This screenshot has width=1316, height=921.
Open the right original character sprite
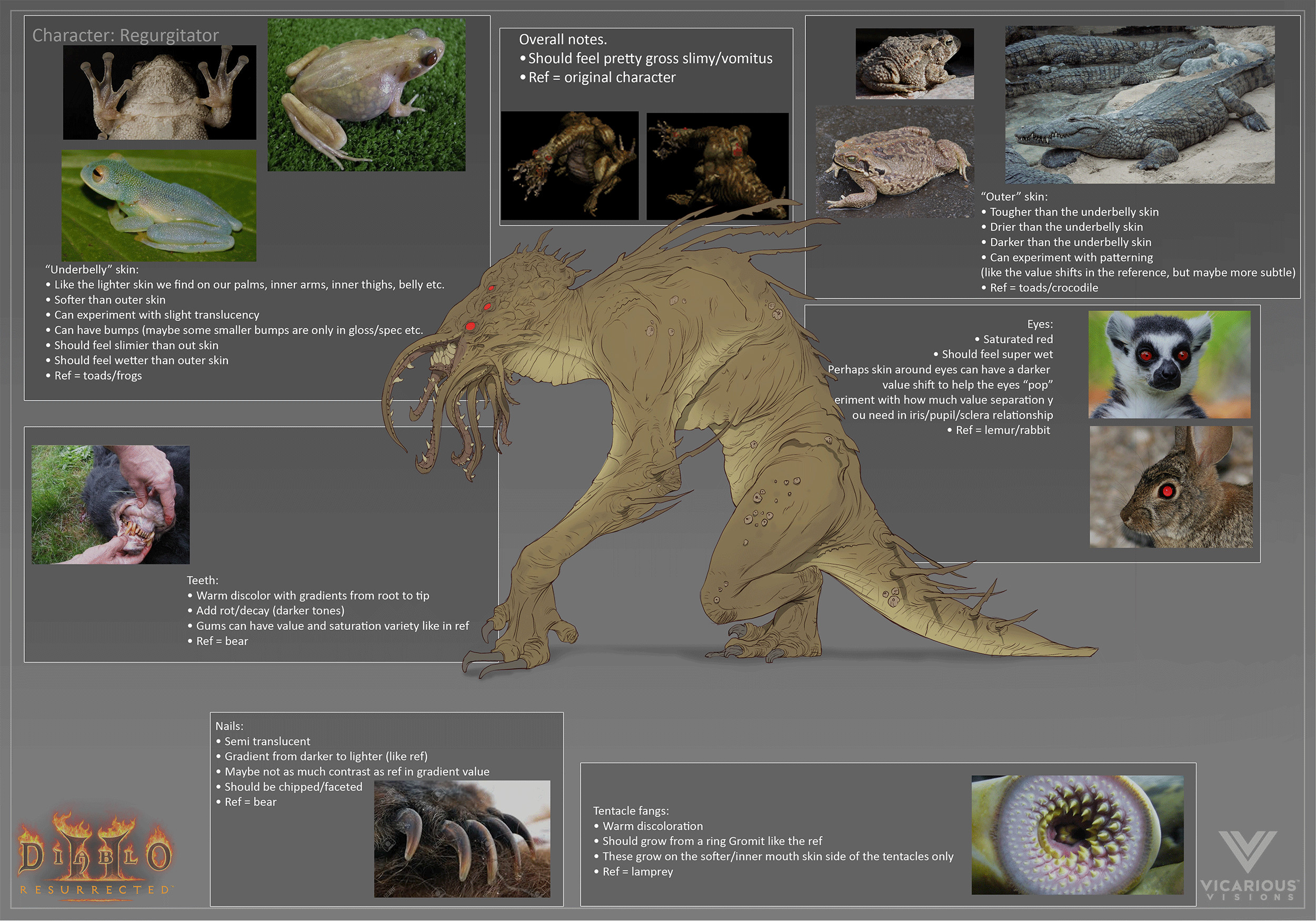(717, 166)
